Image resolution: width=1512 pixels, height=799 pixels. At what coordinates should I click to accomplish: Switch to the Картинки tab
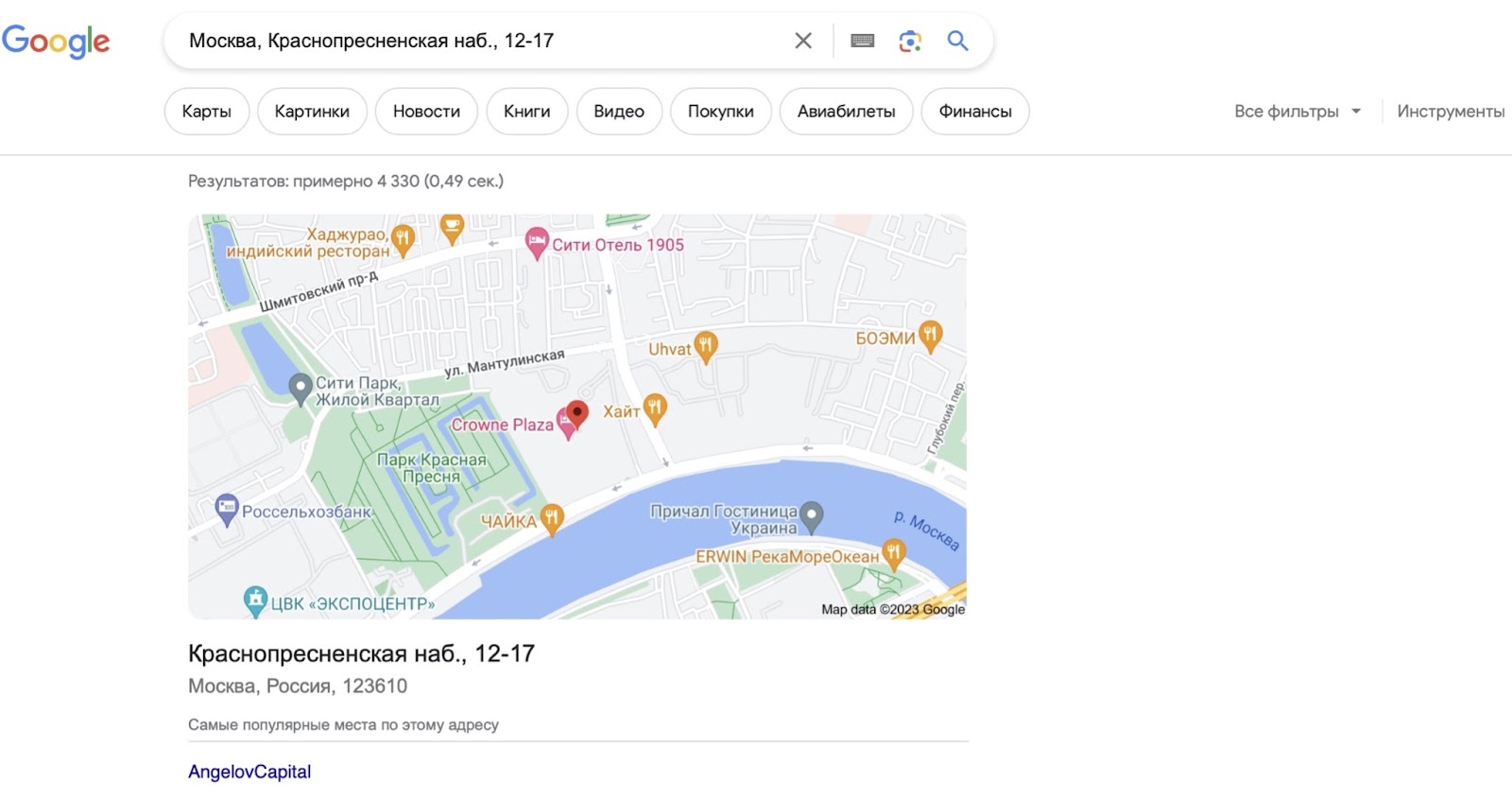click(312, 112)
